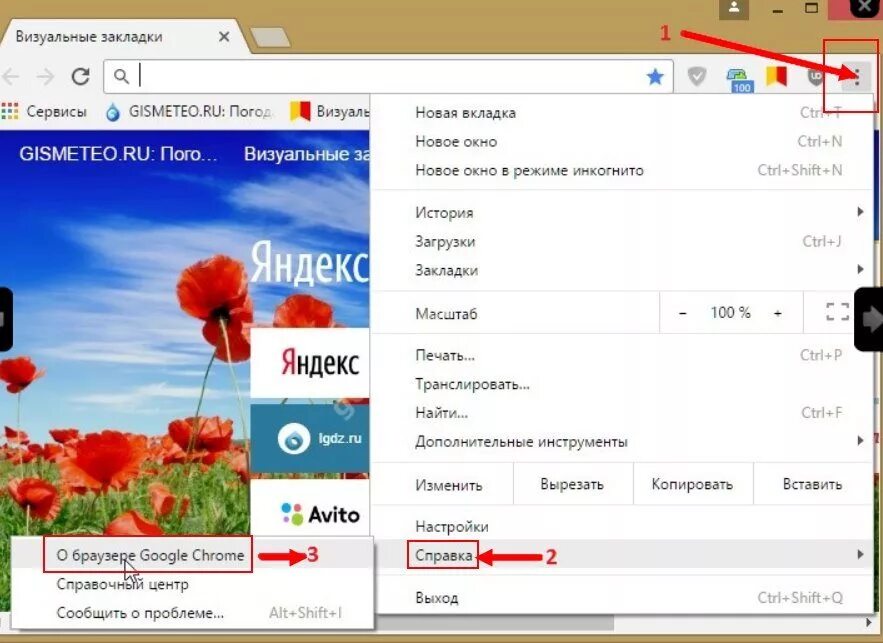
Task: Open a new tab with the tab button
Action: (270, 37)
